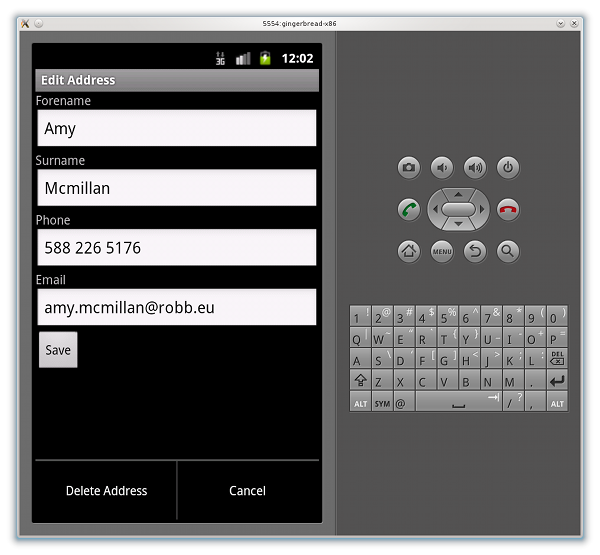This screenshot has height=555, width=600.
Task: Close the emulator window
Action: pyautogui.click(x=574, y=23)
